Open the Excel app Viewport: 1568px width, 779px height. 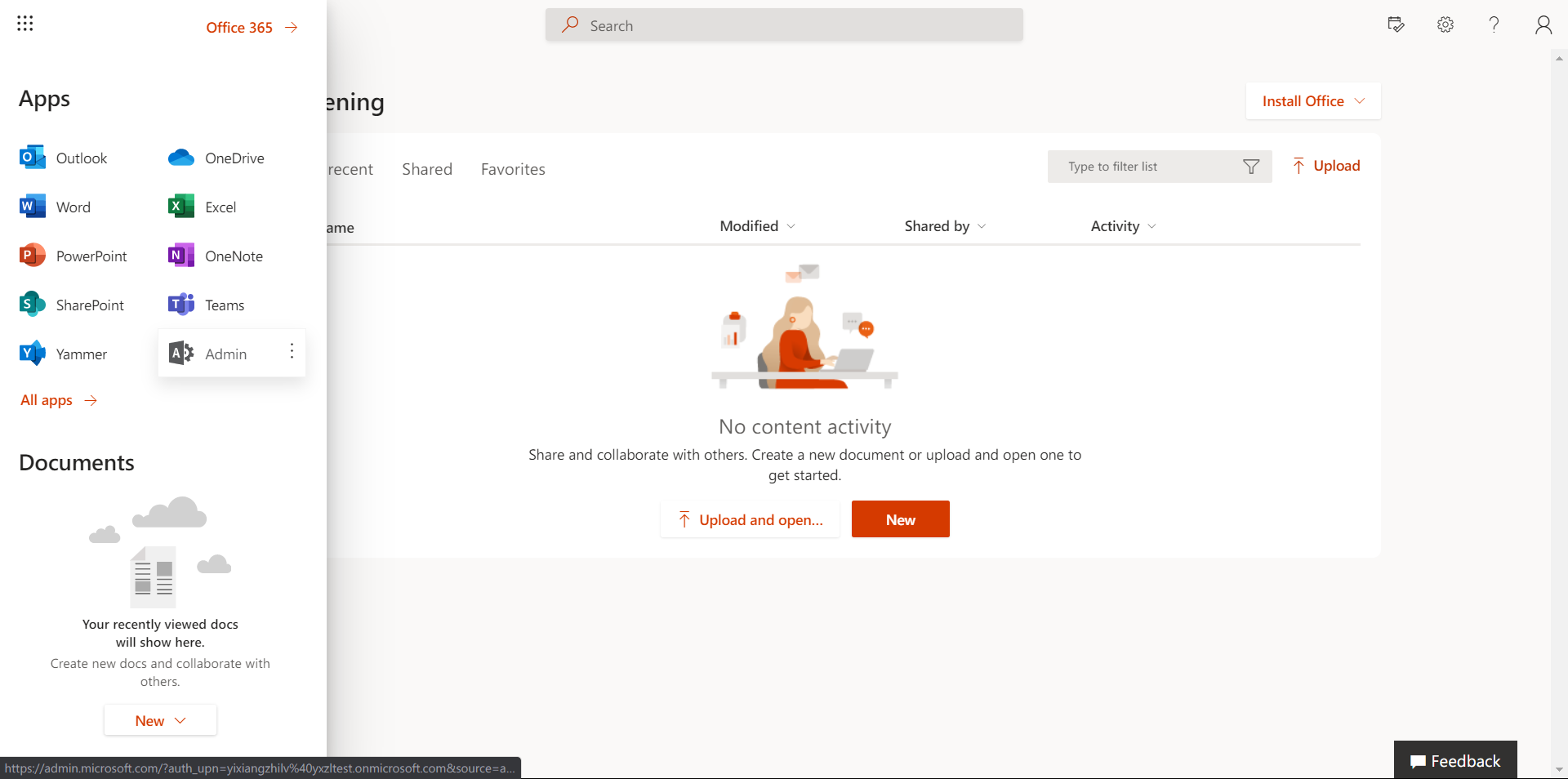[203, 207]
